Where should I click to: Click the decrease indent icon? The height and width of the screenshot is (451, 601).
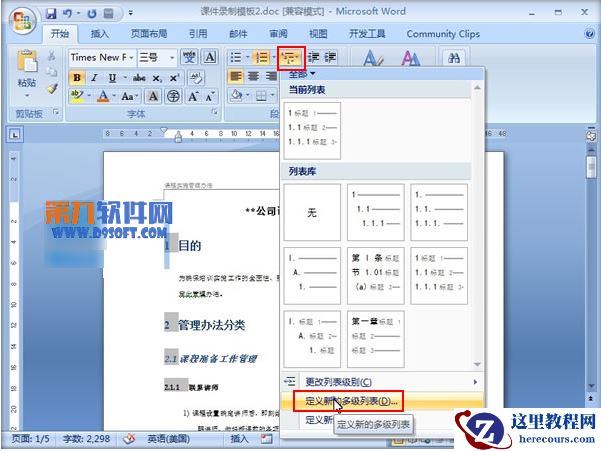(313, 57)
